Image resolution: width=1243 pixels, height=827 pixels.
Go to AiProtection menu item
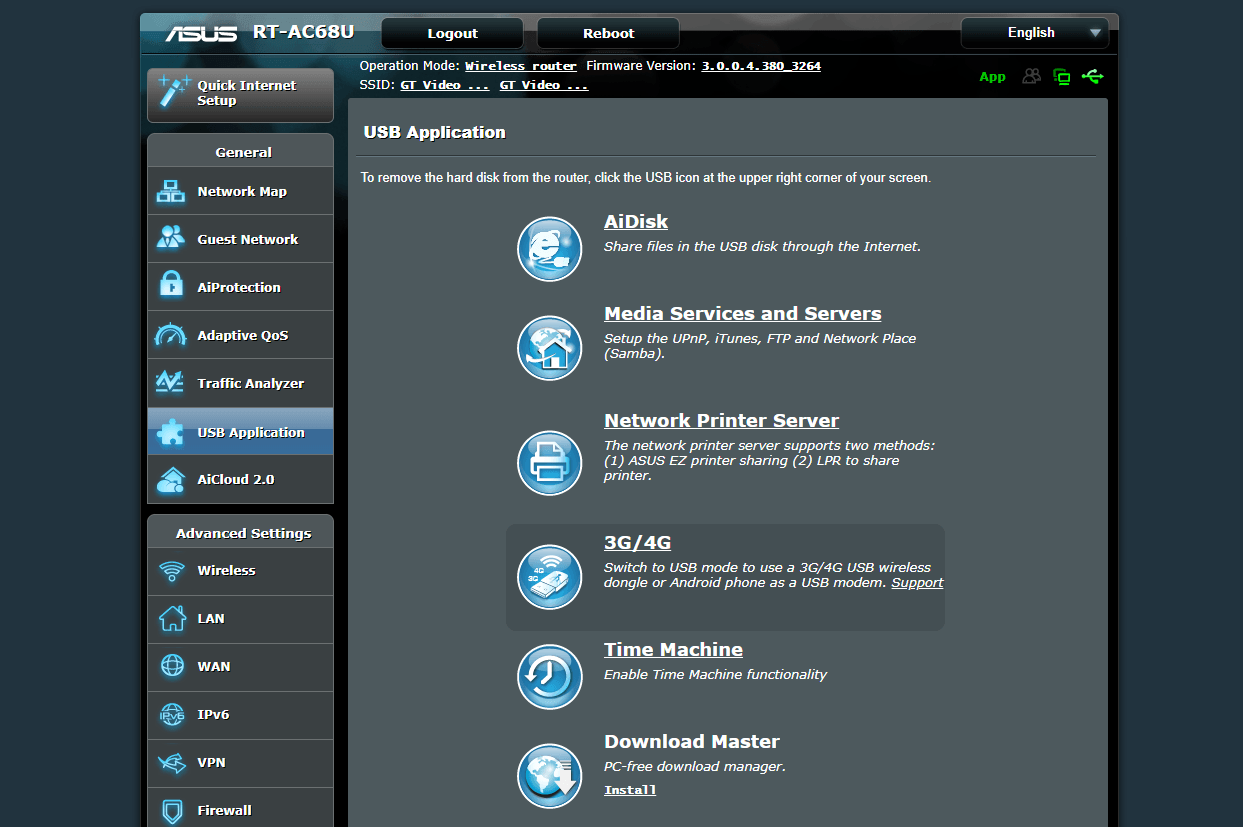click(x=240, y=287)
